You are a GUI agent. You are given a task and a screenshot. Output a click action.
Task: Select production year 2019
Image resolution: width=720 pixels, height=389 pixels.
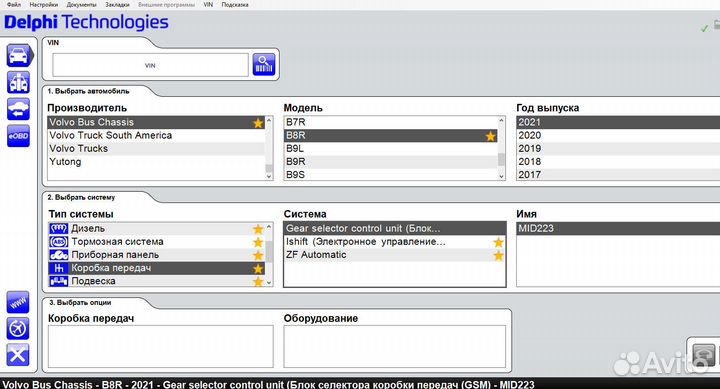(x=618, y=149)
